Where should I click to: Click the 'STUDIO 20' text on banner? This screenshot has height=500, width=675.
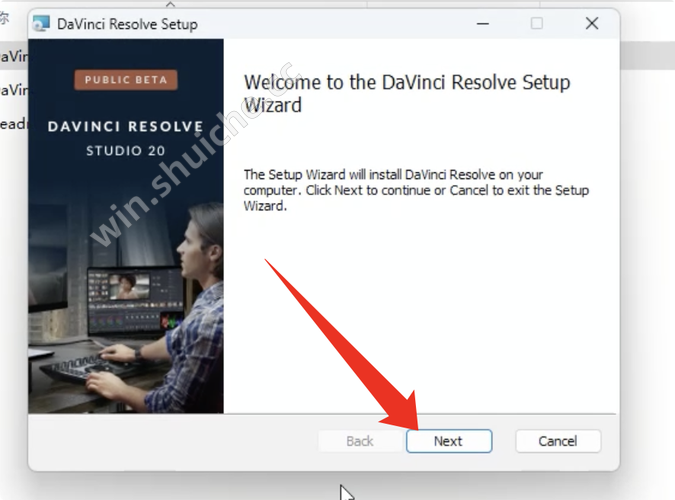(x=126, y=151)
